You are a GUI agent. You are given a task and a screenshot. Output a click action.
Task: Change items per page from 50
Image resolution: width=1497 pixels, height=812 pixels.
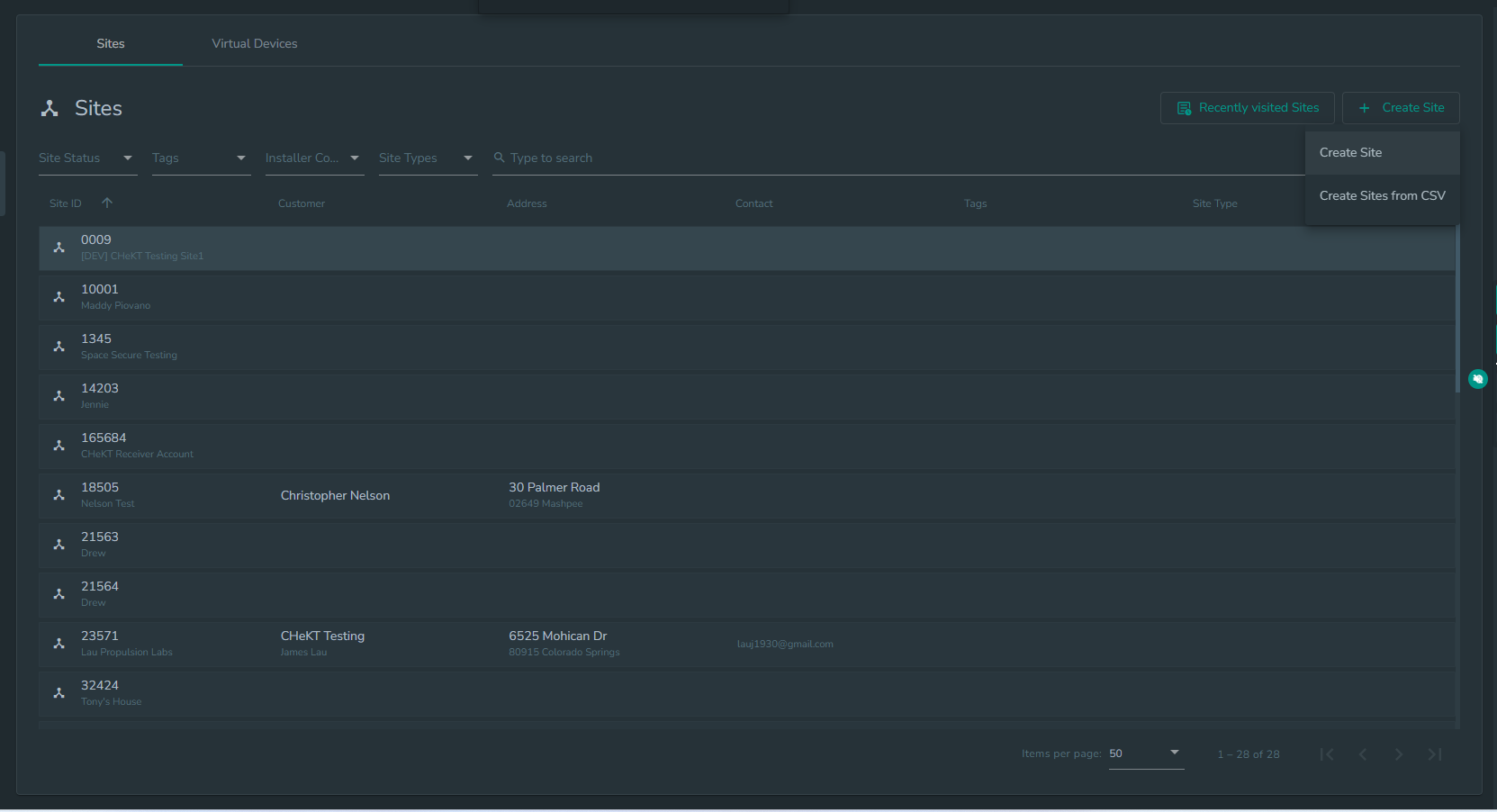pos(1146,753)
